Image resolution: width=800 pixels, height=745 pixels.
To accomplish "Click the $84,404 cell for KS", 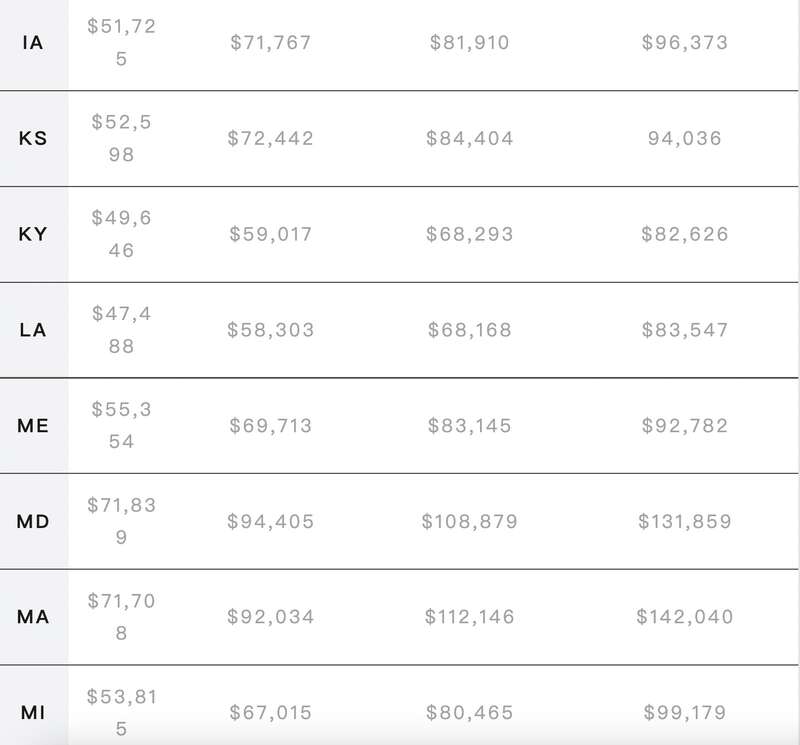I will tap(469, 138).
